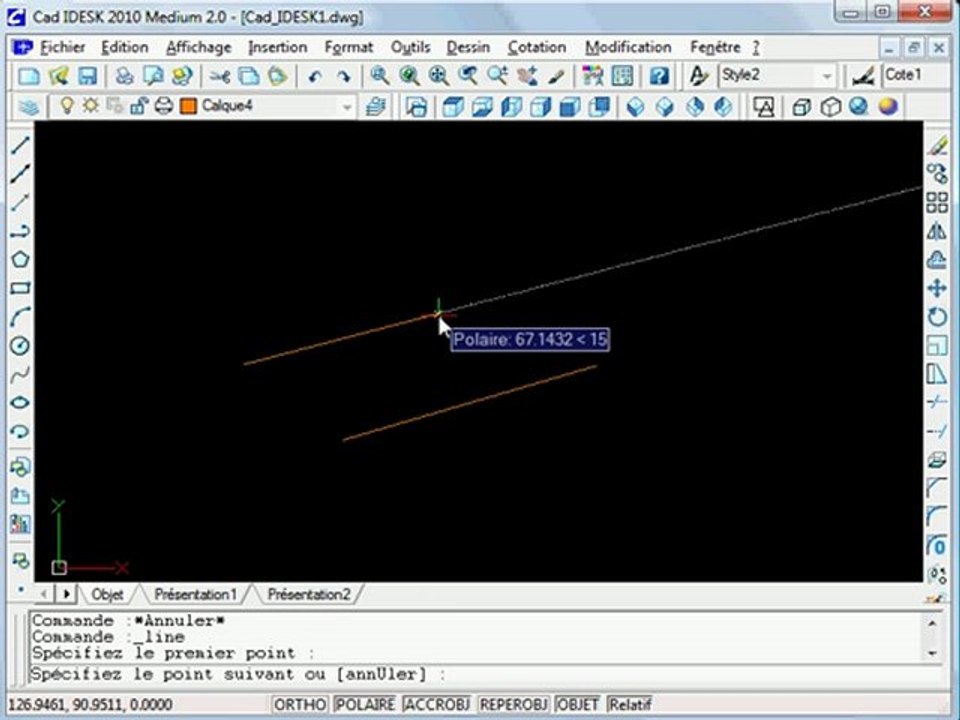Viewport: 960px width, 720px height.
Task: Click the Mirror tool in right toolbar
Action: coord(937,231)
